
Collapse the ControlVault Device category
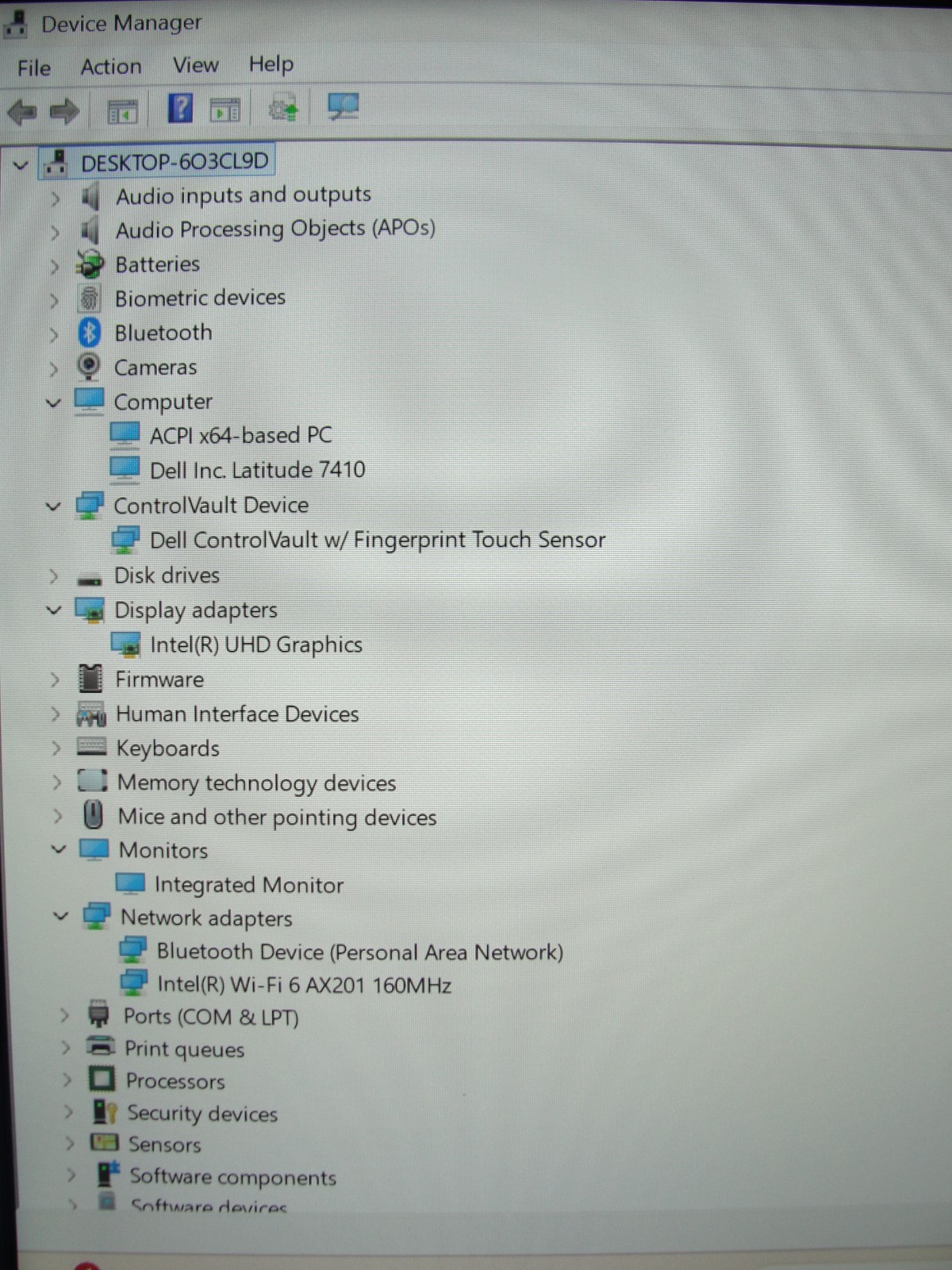point(53,506)
